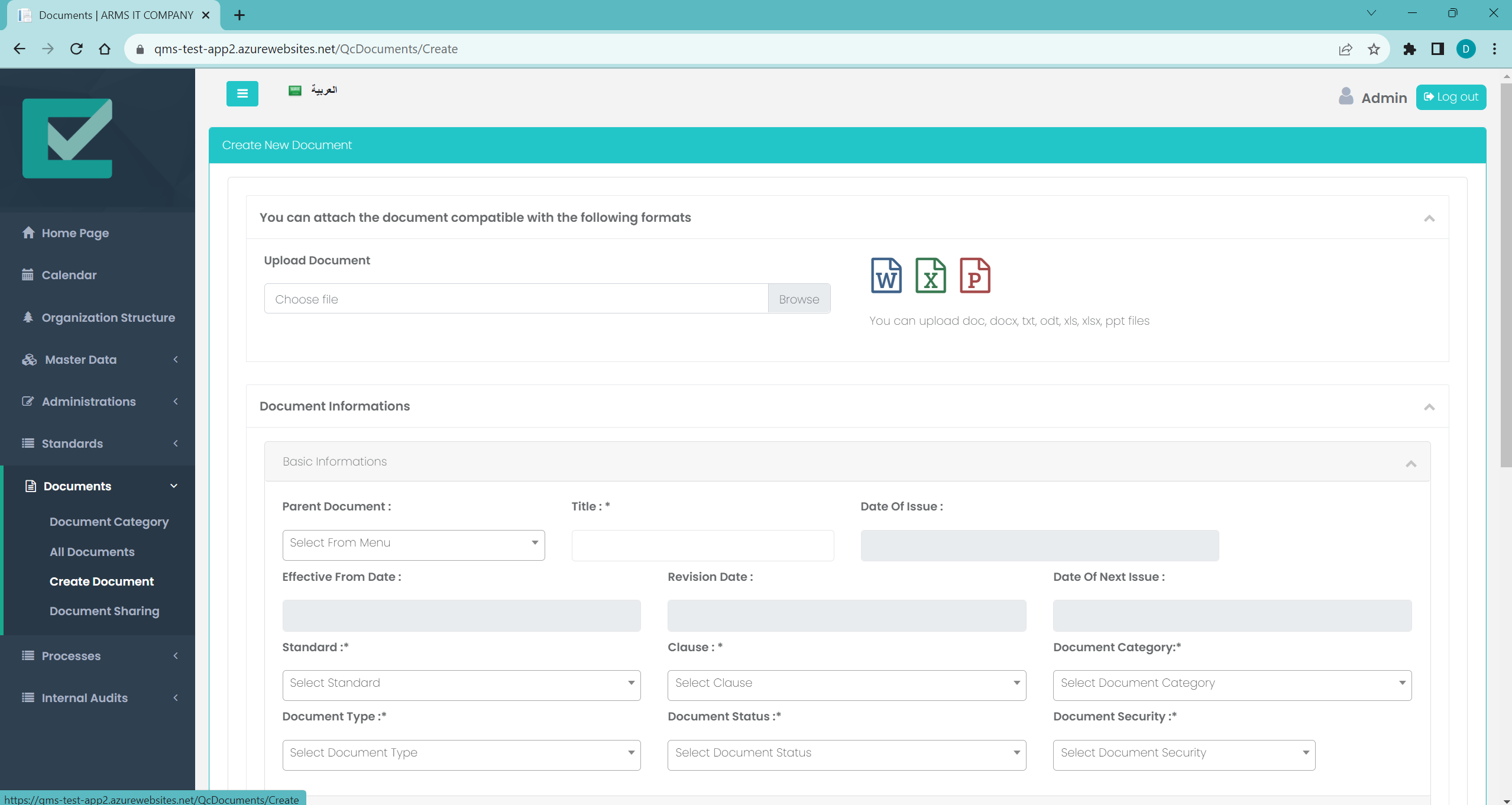Image resolution: width=1512 pixels, height=805 pixels.
Task: Click the Admin user avatar icon
Action: coord(1346,96)
